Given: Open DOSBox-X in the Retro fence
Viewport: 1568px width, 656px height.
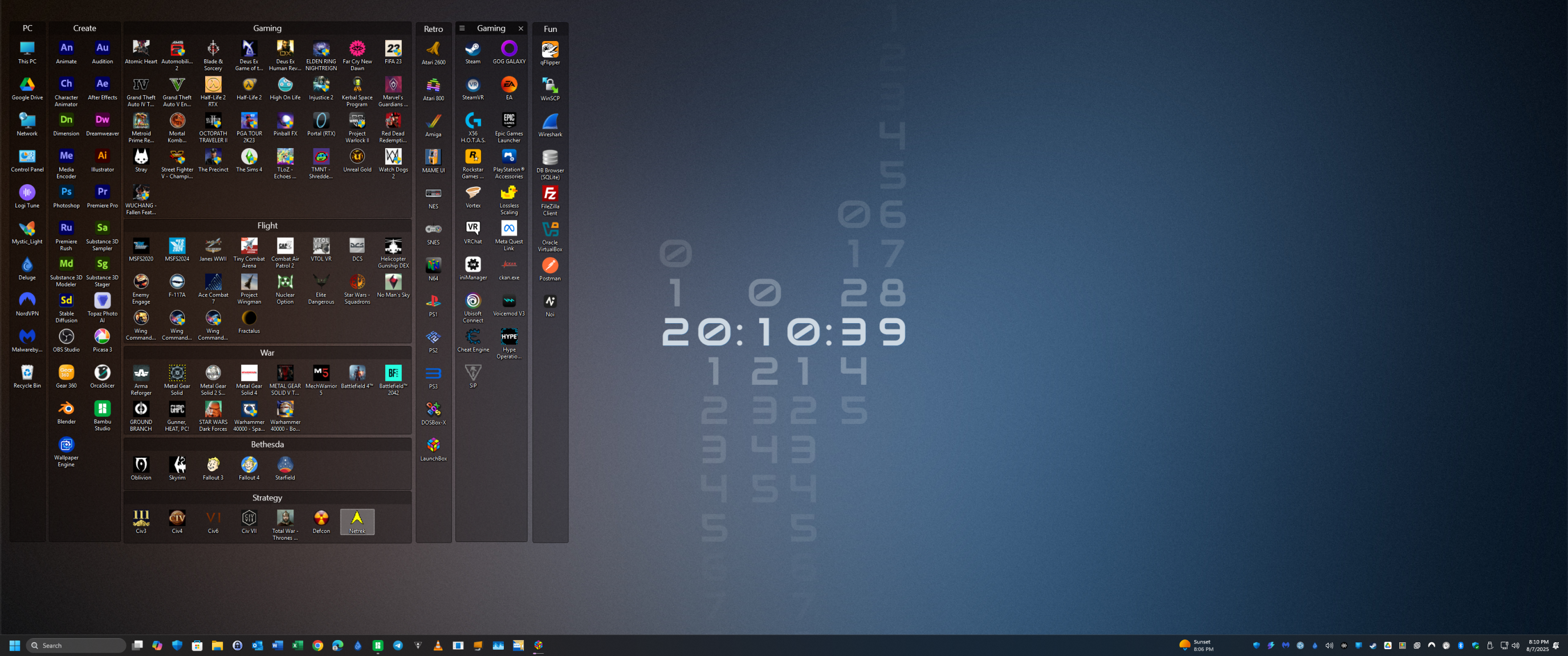Looking at the screenshot, I should (x=433, y=413).
